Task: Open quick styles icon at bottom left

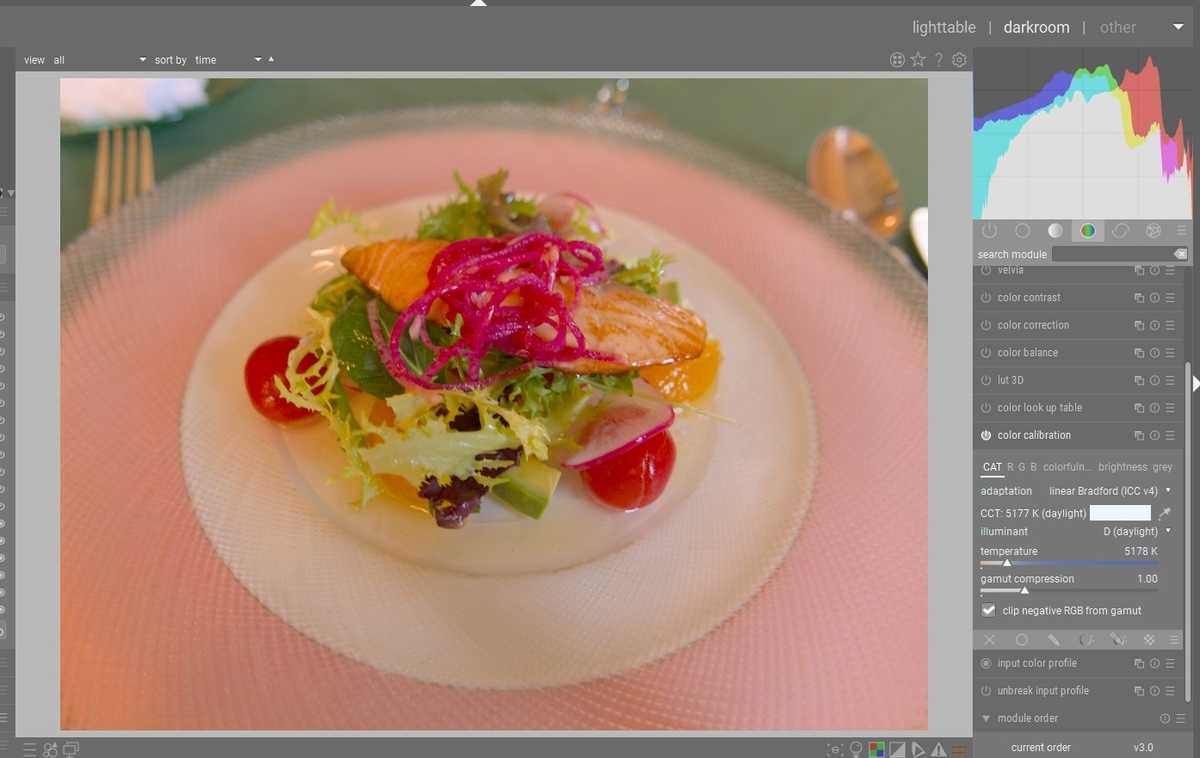Action: pyautogui.click(x=50, y=749)
